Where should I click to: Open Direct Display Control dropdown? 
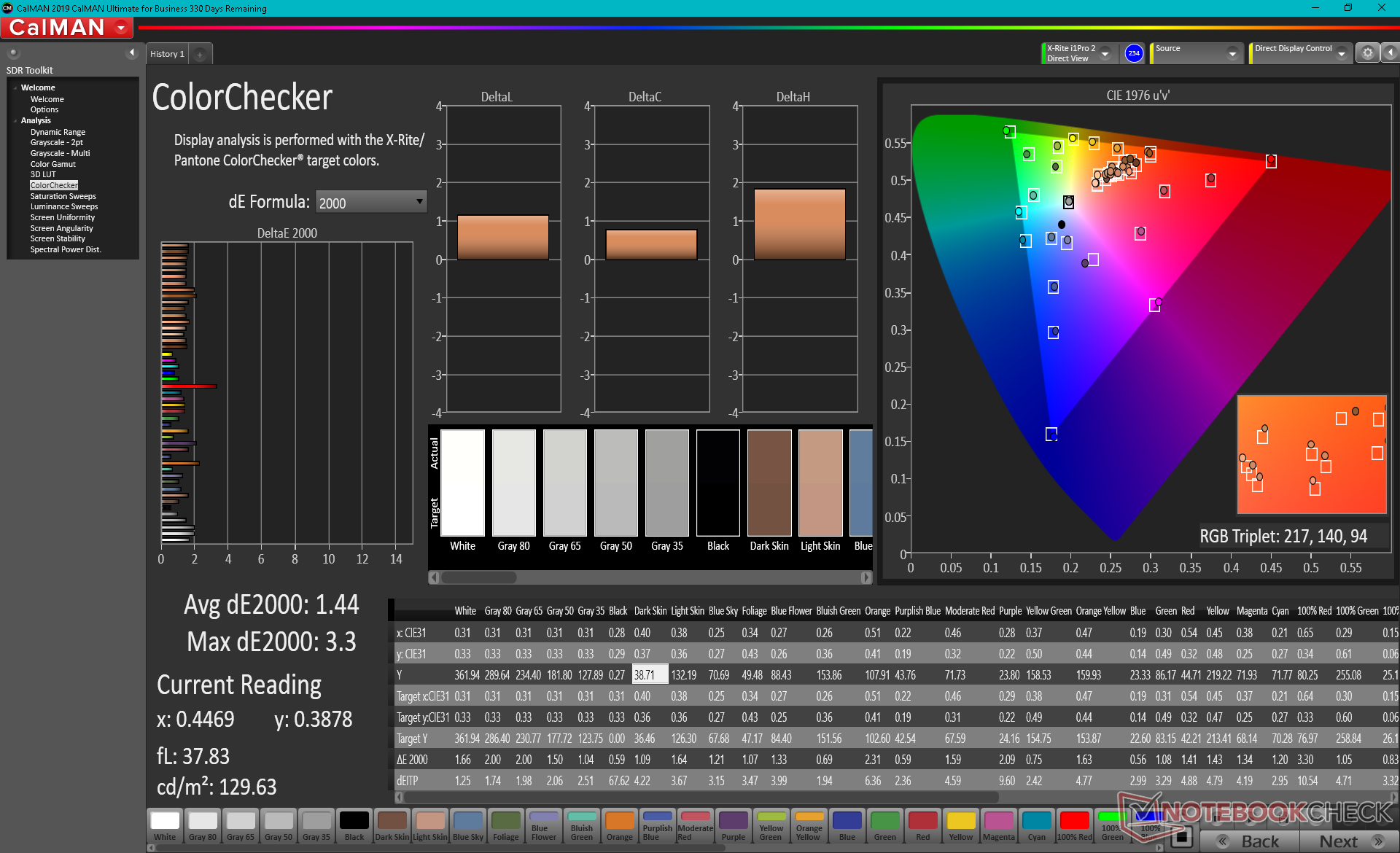(x=1341, y=53)
